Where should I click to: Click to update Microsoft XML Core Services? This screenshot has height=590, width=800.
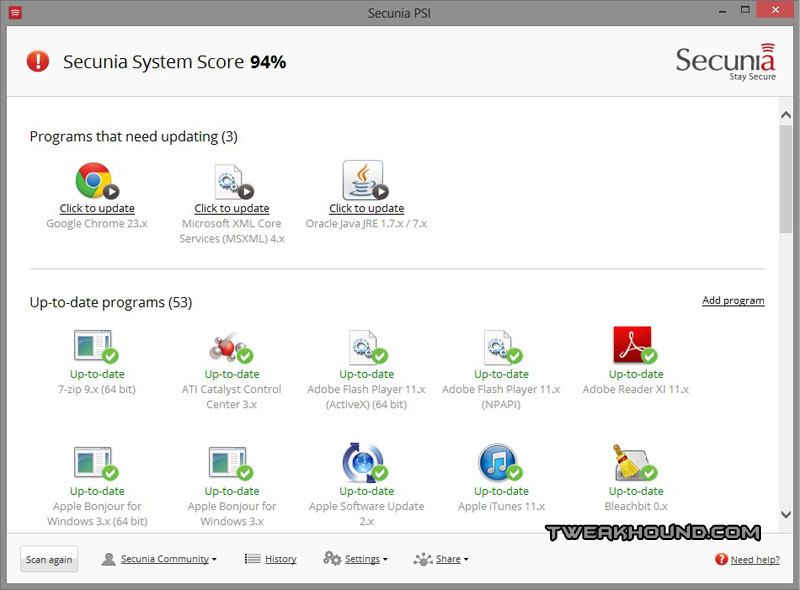(232, 208)
